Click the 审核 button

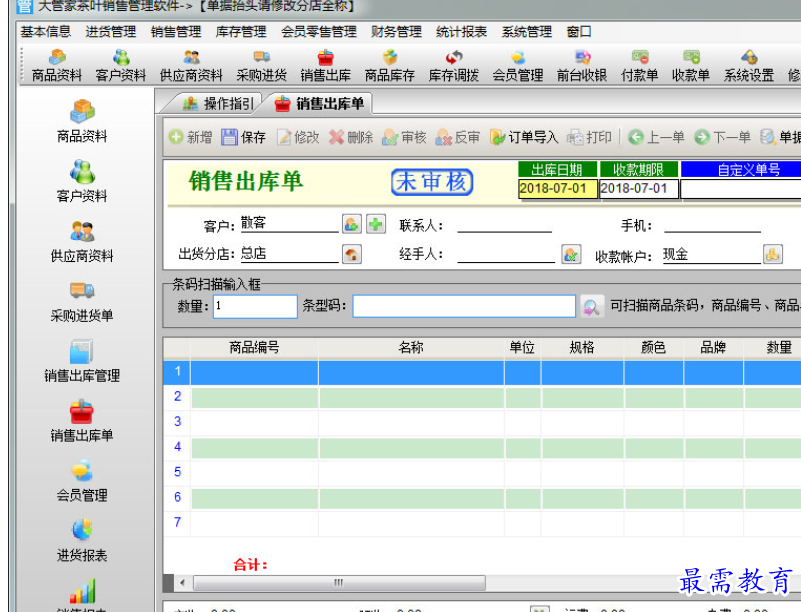tap(404, 137)
